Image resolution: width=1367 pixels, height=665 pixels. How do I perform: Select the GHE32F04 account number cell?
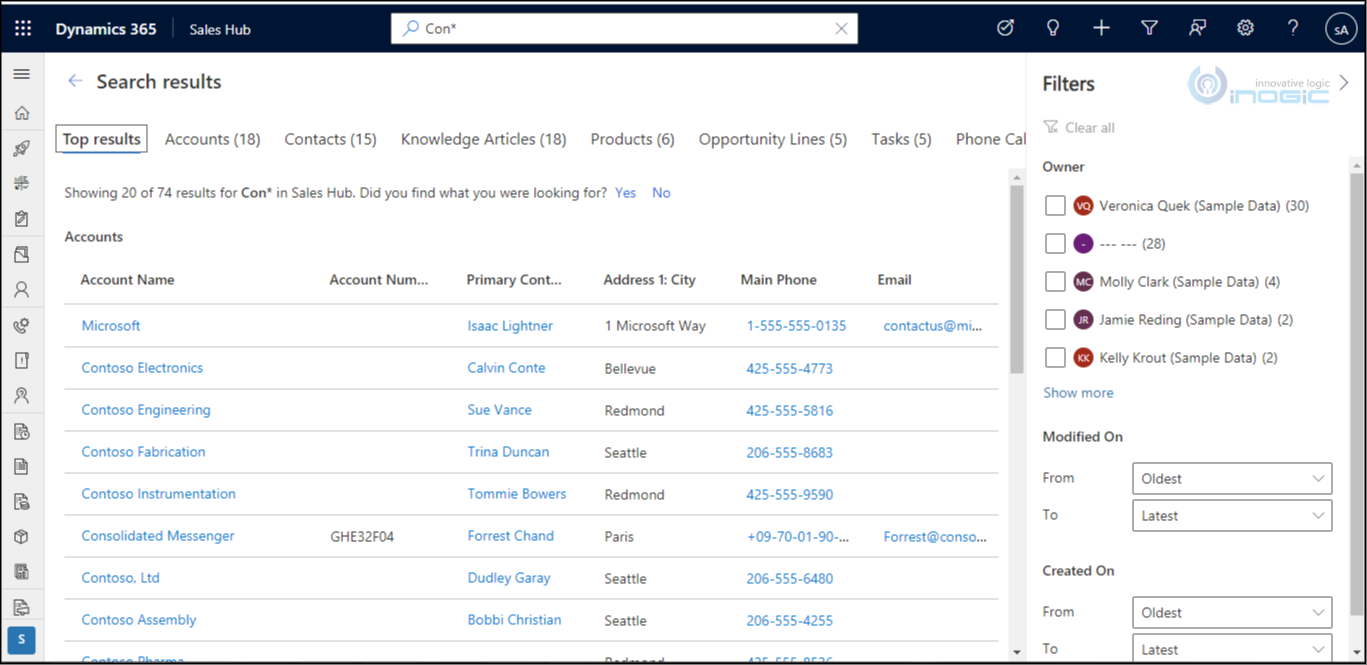(362, 537)
